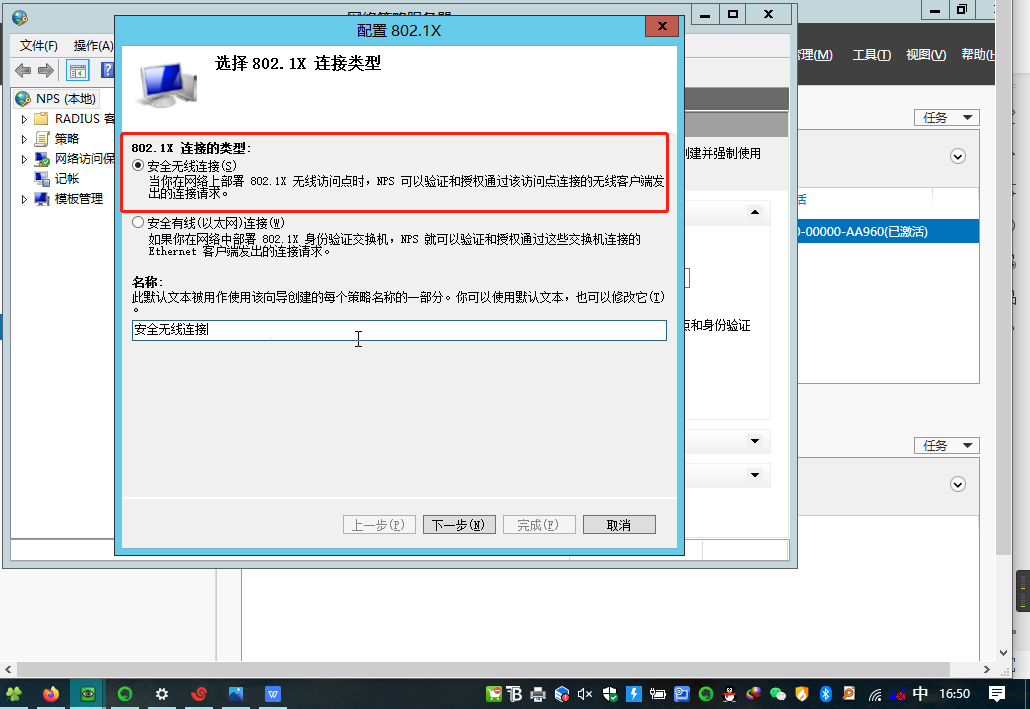
Task: Click the green eye app on taskbar
Action: tap(87, 694)
